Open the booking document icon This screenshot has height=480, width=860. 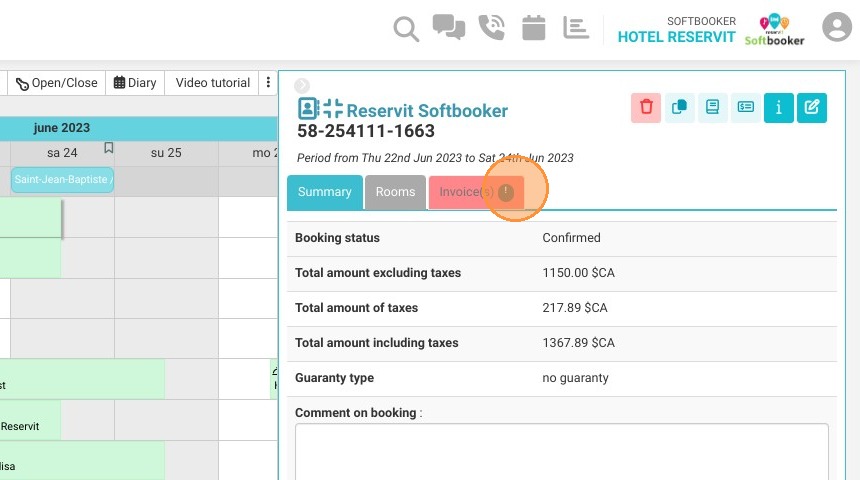click(x=712, y=108)
